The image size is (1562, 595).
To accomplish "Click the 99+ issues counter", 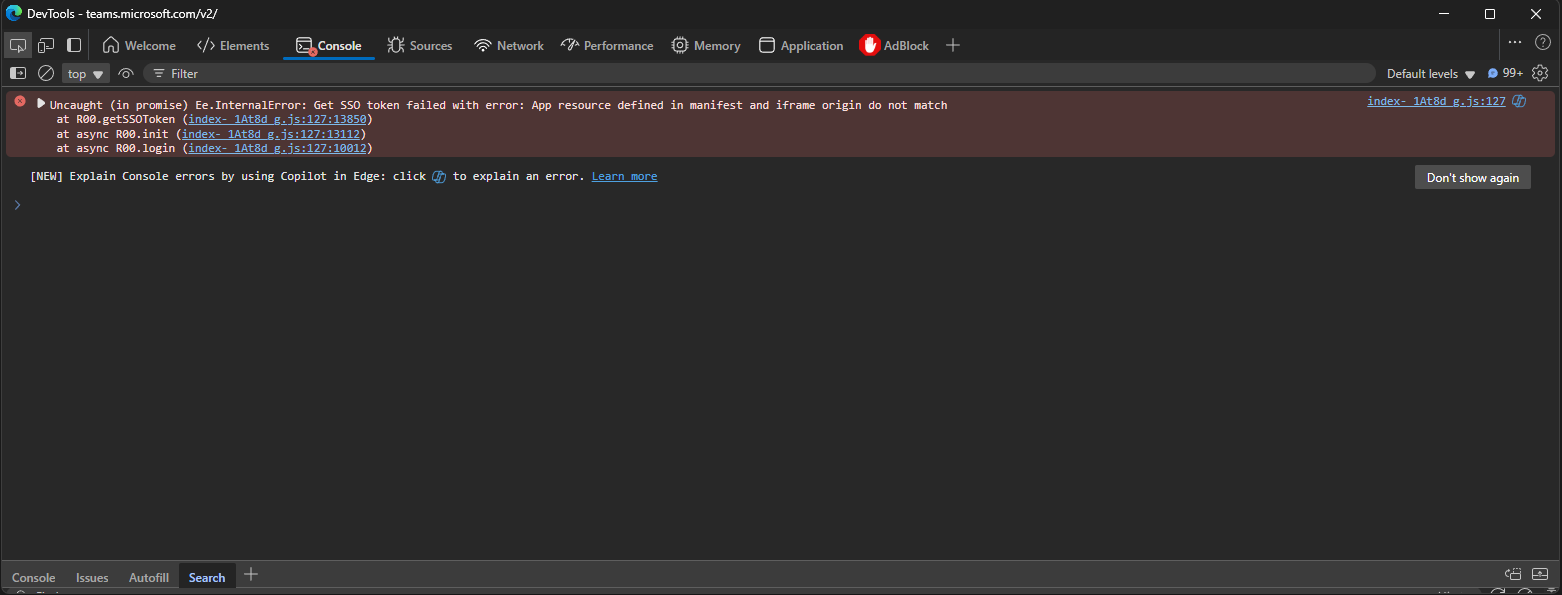I will pyautogui.click(x=1505, y=73).
